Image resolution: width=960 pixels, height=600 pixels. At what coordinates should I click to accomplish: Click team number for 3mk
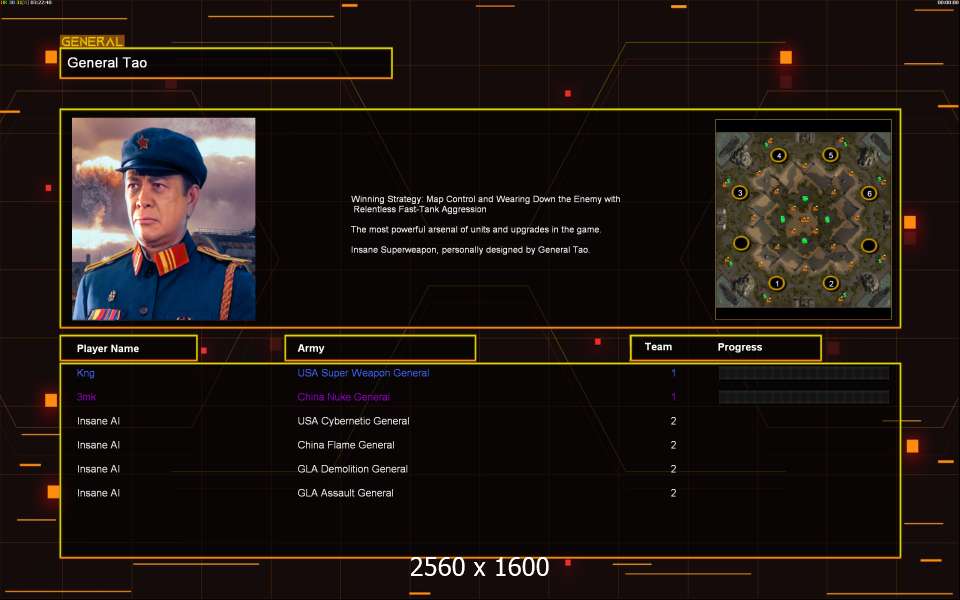(673, 397)
